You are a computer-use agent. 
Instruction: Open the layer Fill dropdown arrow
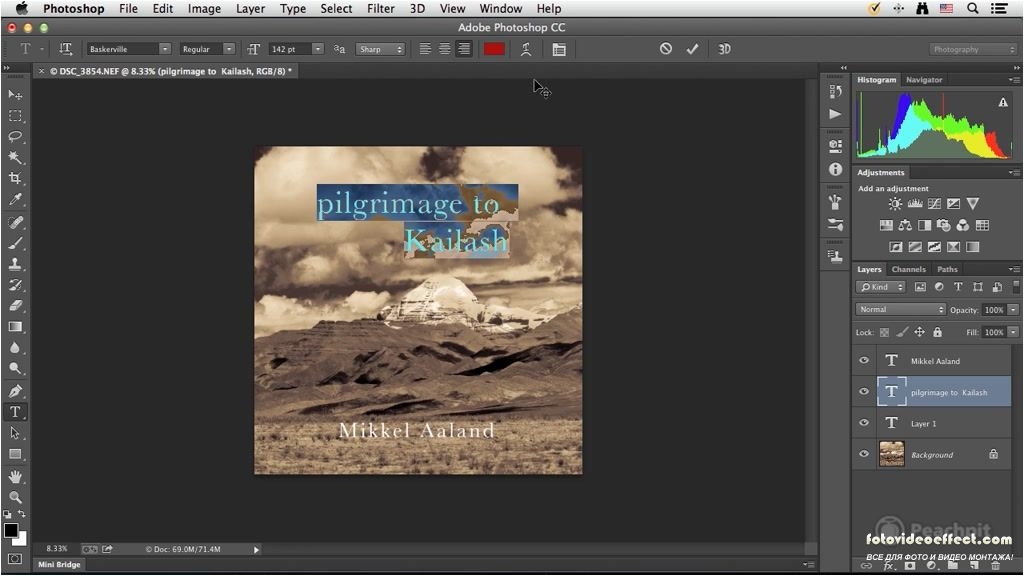pyautogui.click(x=1013, y=332)
